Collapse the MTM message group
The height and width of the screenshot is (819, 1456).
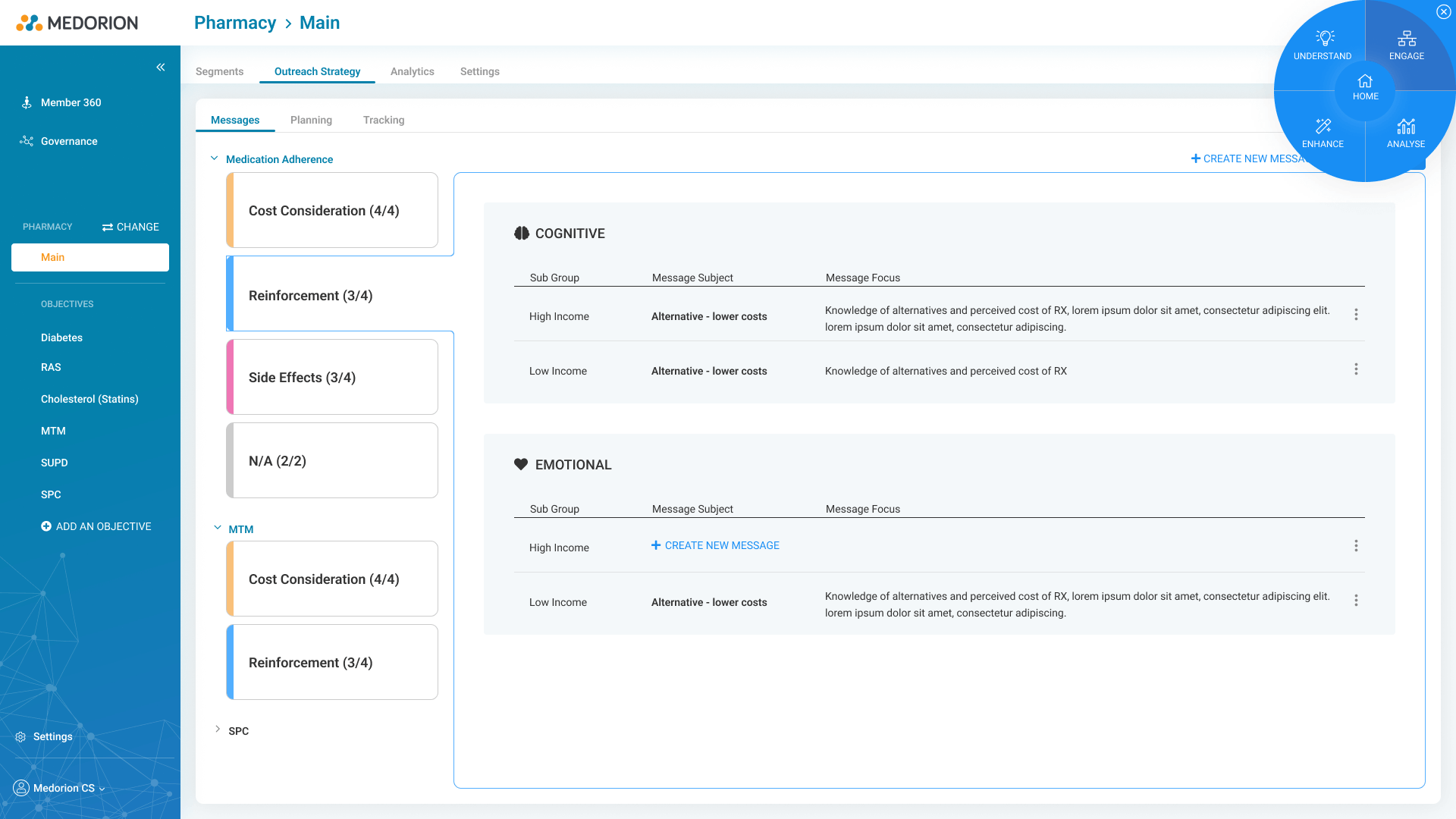[x=218, y=528]
